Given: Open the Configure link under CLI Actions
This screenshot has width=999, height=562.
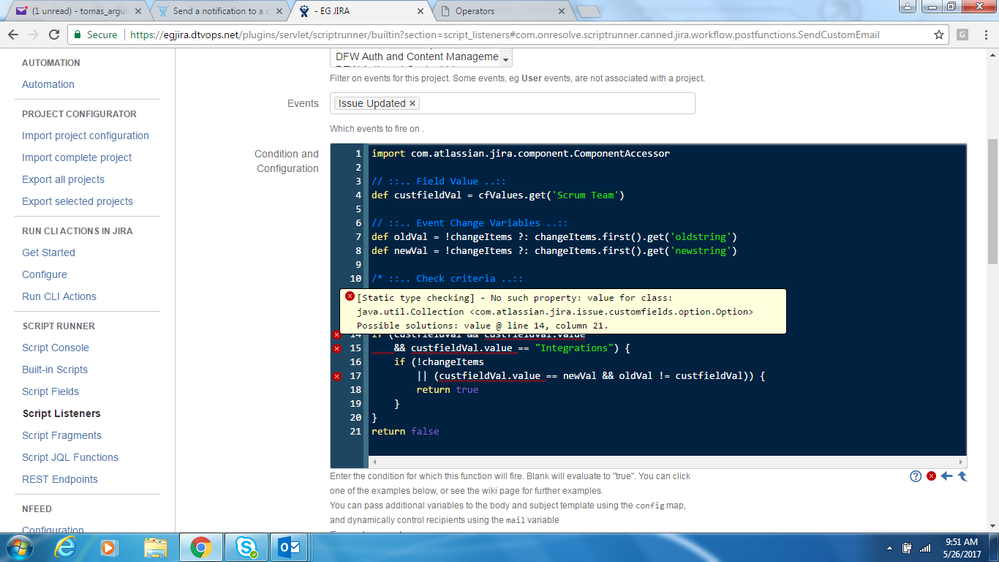Looking at the screenshot, I should pos(44,274).
